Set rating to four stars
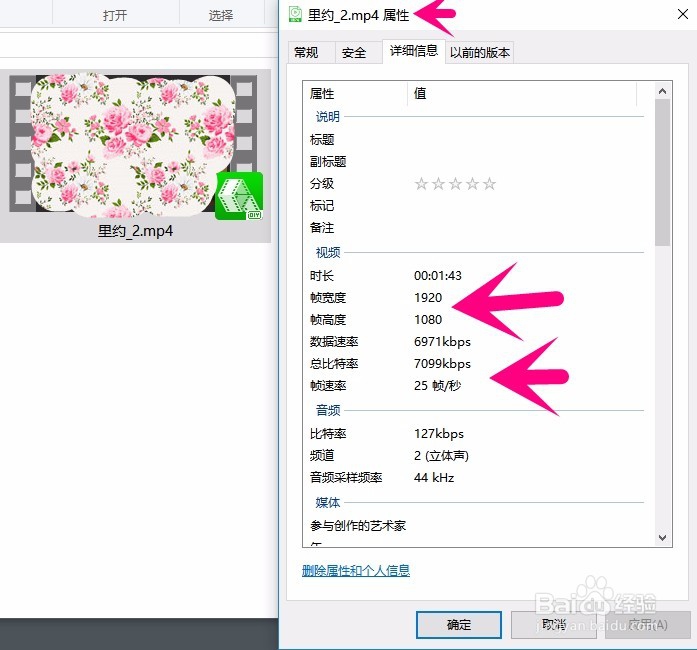 click(x=472, y=184)
